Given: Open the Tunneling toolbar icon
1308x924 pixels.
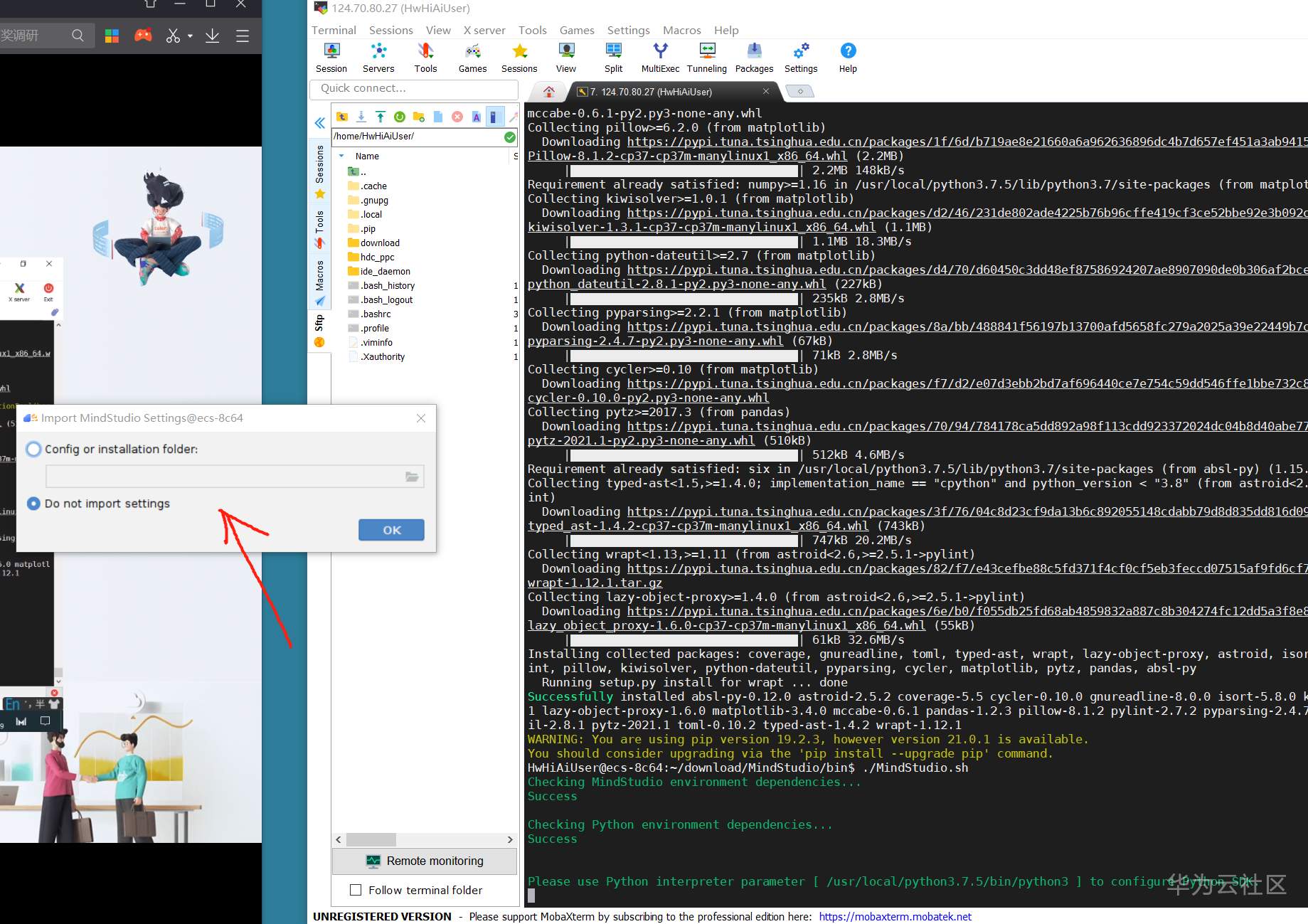Looking at the screenshot, I should coord(707,58).
